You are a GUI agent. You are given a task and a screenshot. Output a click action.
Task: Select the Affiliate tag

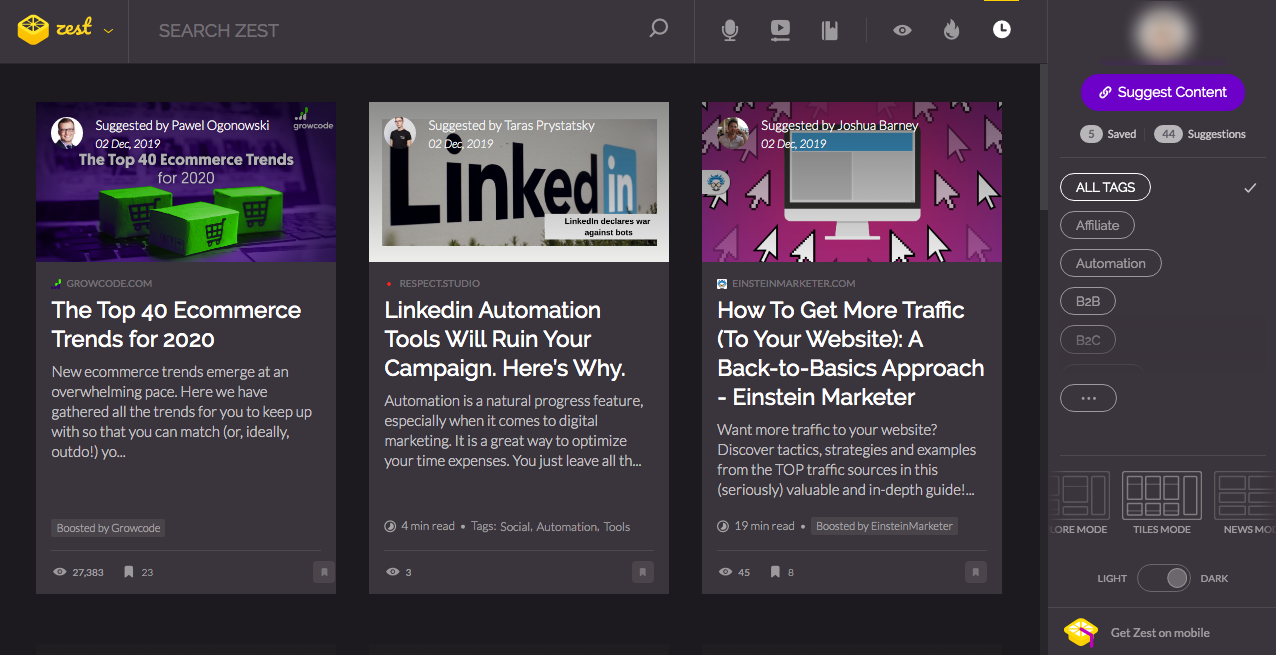pyautogui.click(x=1097, y=225)
